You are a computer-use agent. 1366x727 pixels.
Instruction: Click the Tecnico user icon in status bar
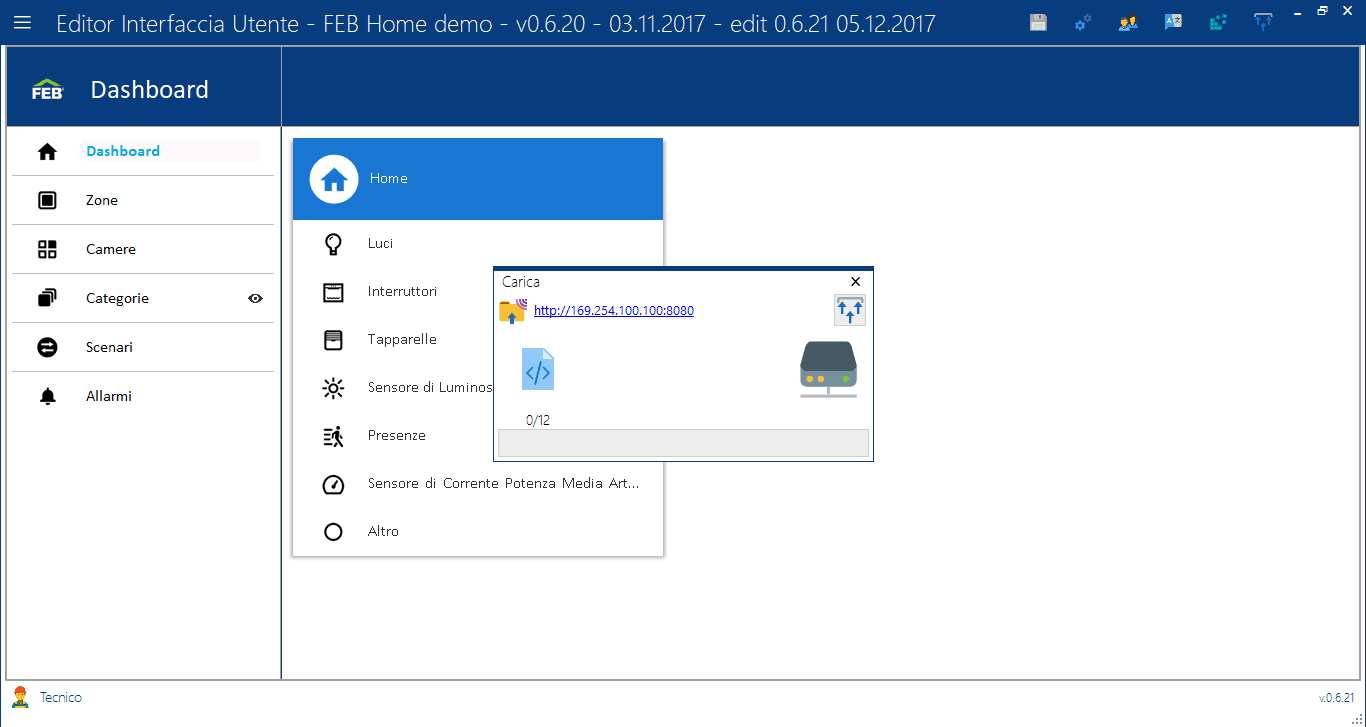[x=20, y=696]
